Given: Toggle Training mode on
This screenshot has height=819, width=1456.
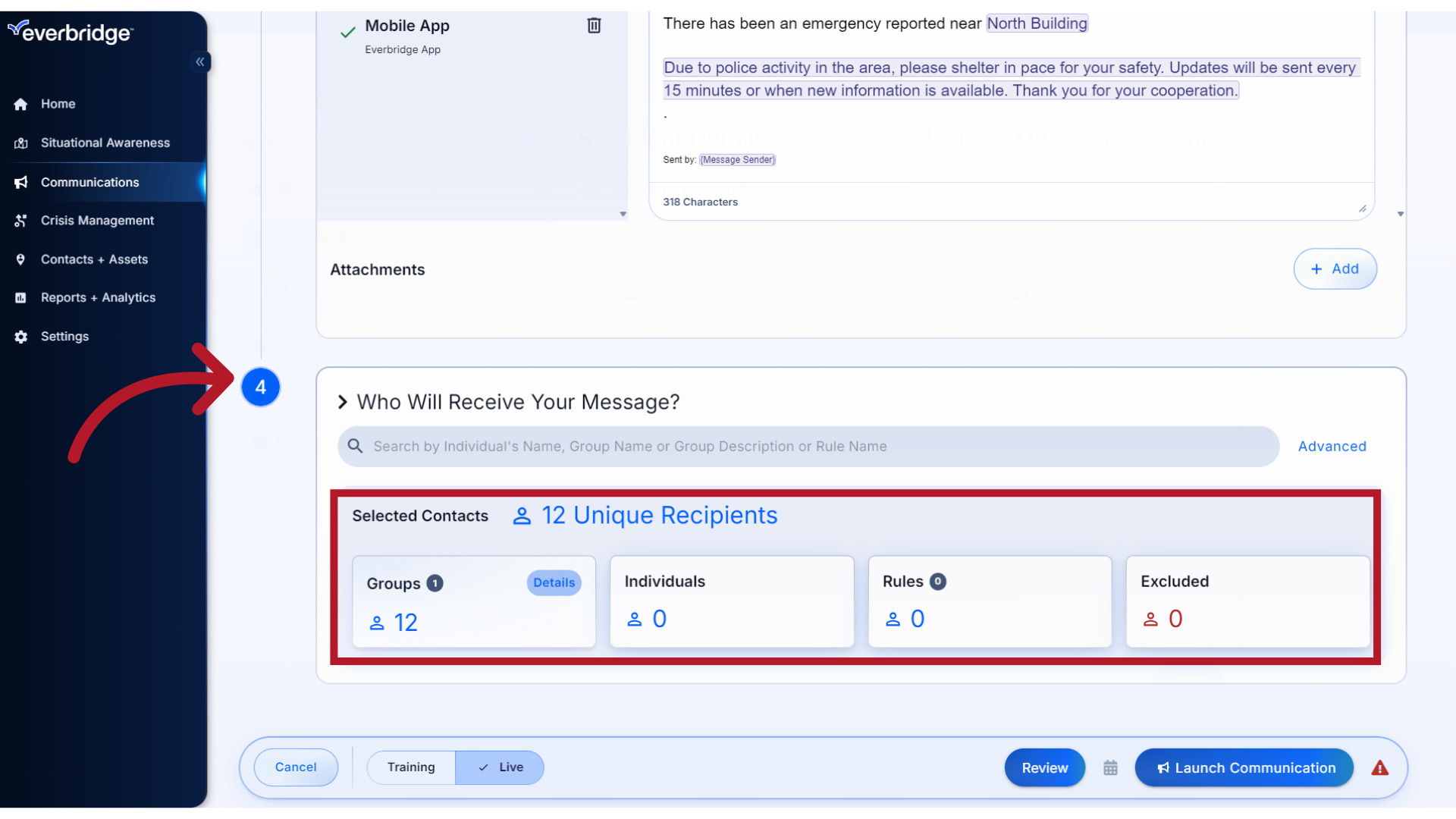Looking at the screenshot, I should coord(412,767).
